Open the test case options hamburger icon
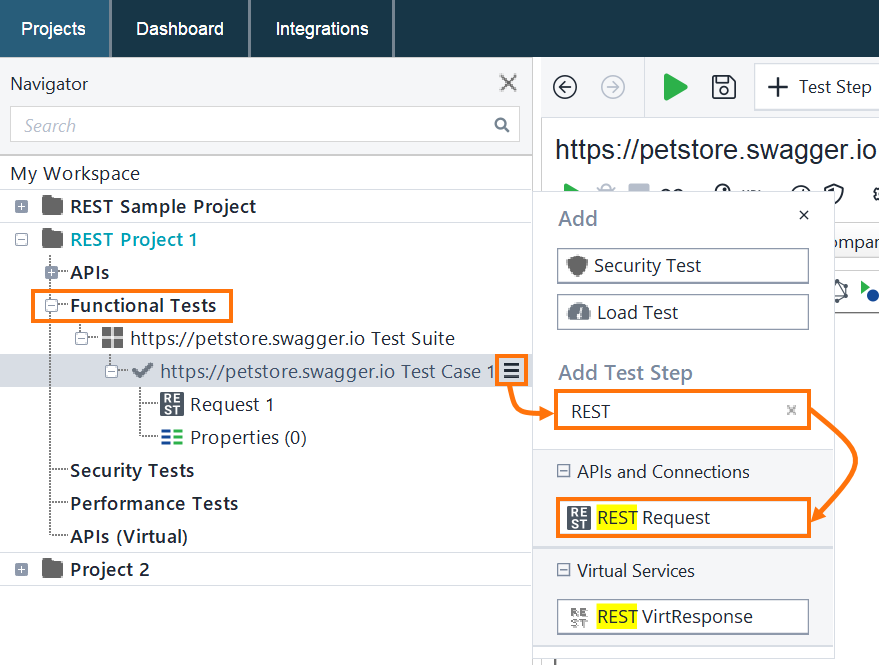Image resolution: width=879 pixels, height=665 pixels. tap(511, 369)
